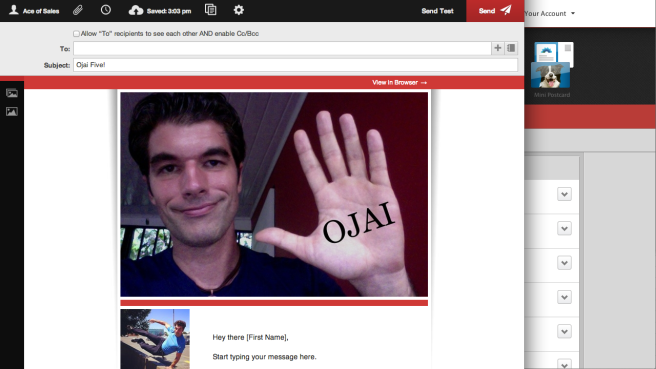Open the gear settings icon
This screenshot has height=369, width=656.
(238, 10)
